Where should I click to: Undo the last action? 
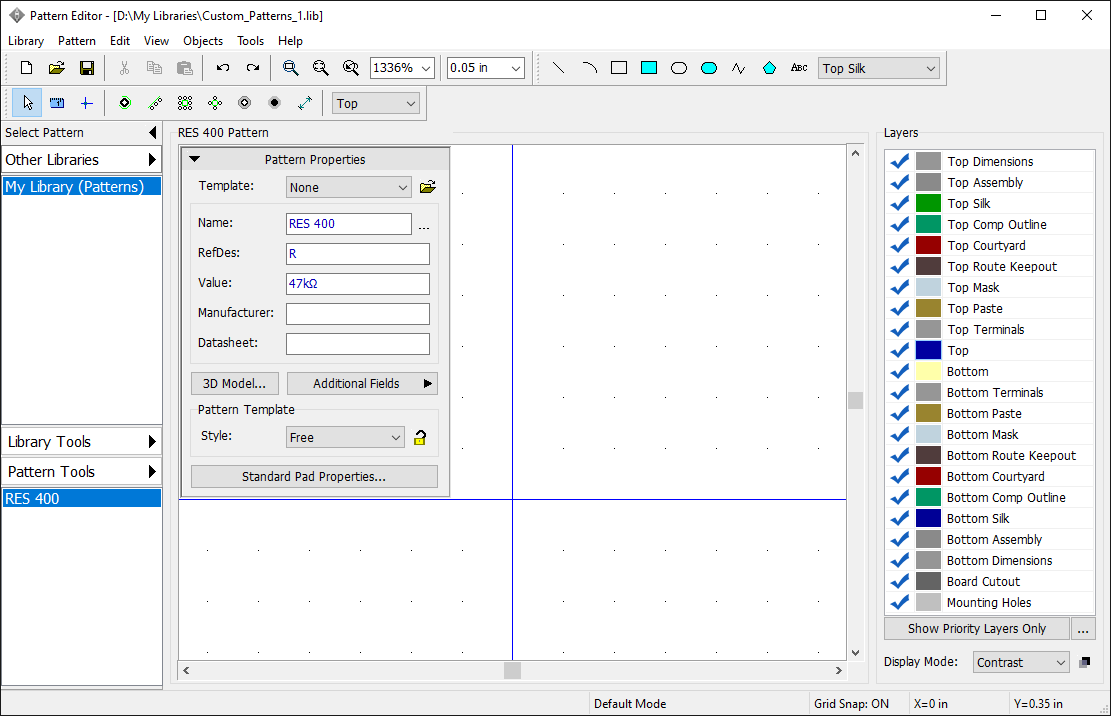222,68
